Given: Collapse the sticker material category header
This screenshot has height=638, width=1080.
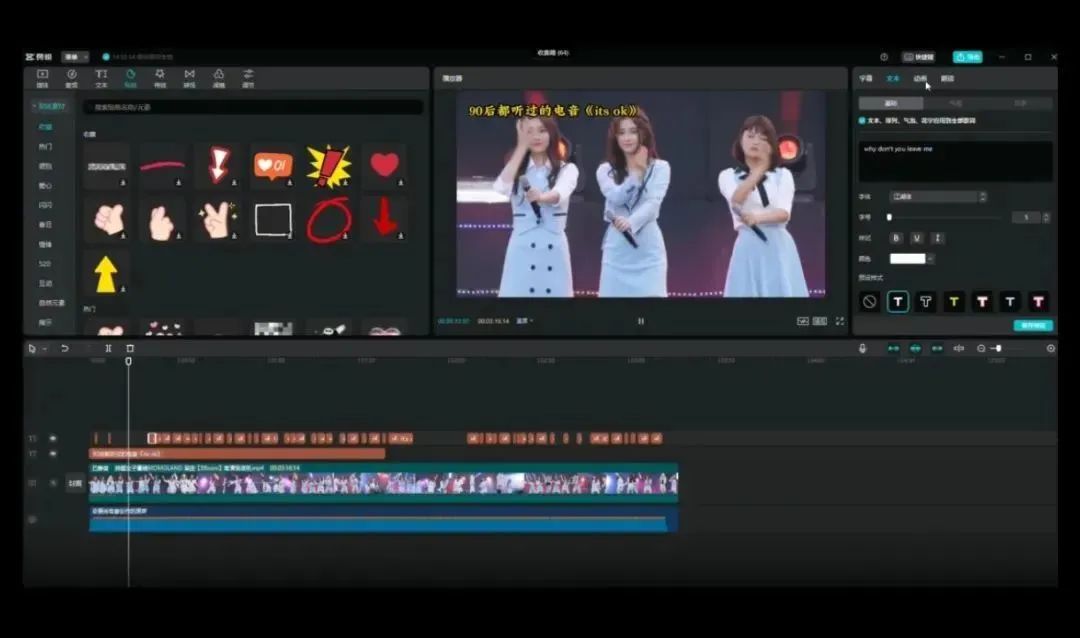Looking at the screenshot, I should click(50, 106).
